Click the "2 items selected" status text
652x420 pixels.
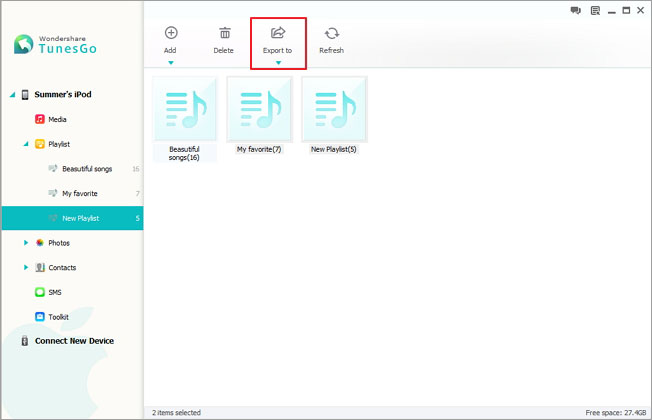pyautogui.click(x=176, y=413)
